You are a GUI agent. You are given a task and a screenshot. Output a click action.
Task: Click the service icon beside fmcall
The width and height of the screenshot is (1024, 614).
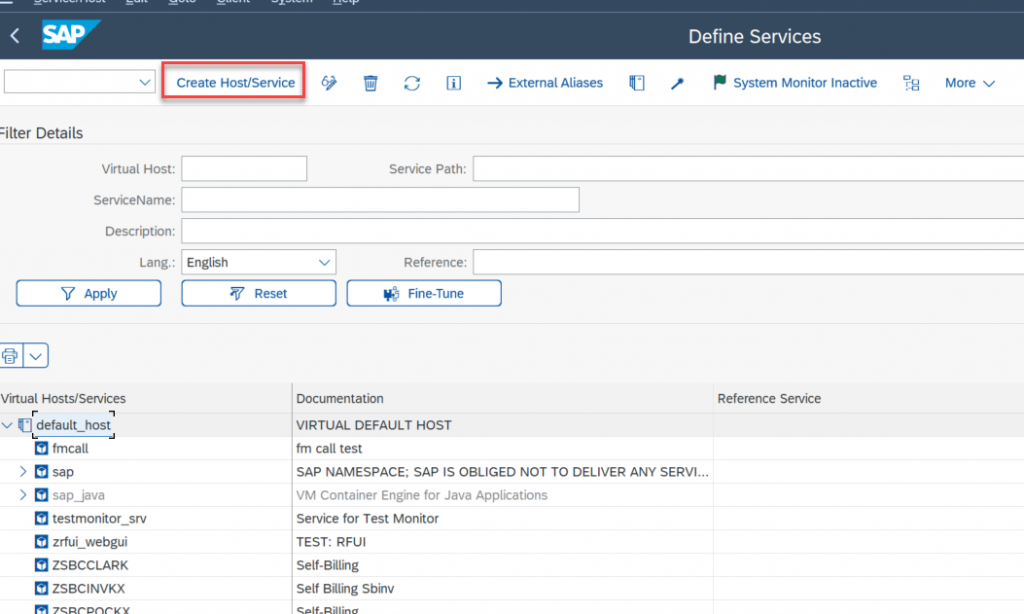41,449
